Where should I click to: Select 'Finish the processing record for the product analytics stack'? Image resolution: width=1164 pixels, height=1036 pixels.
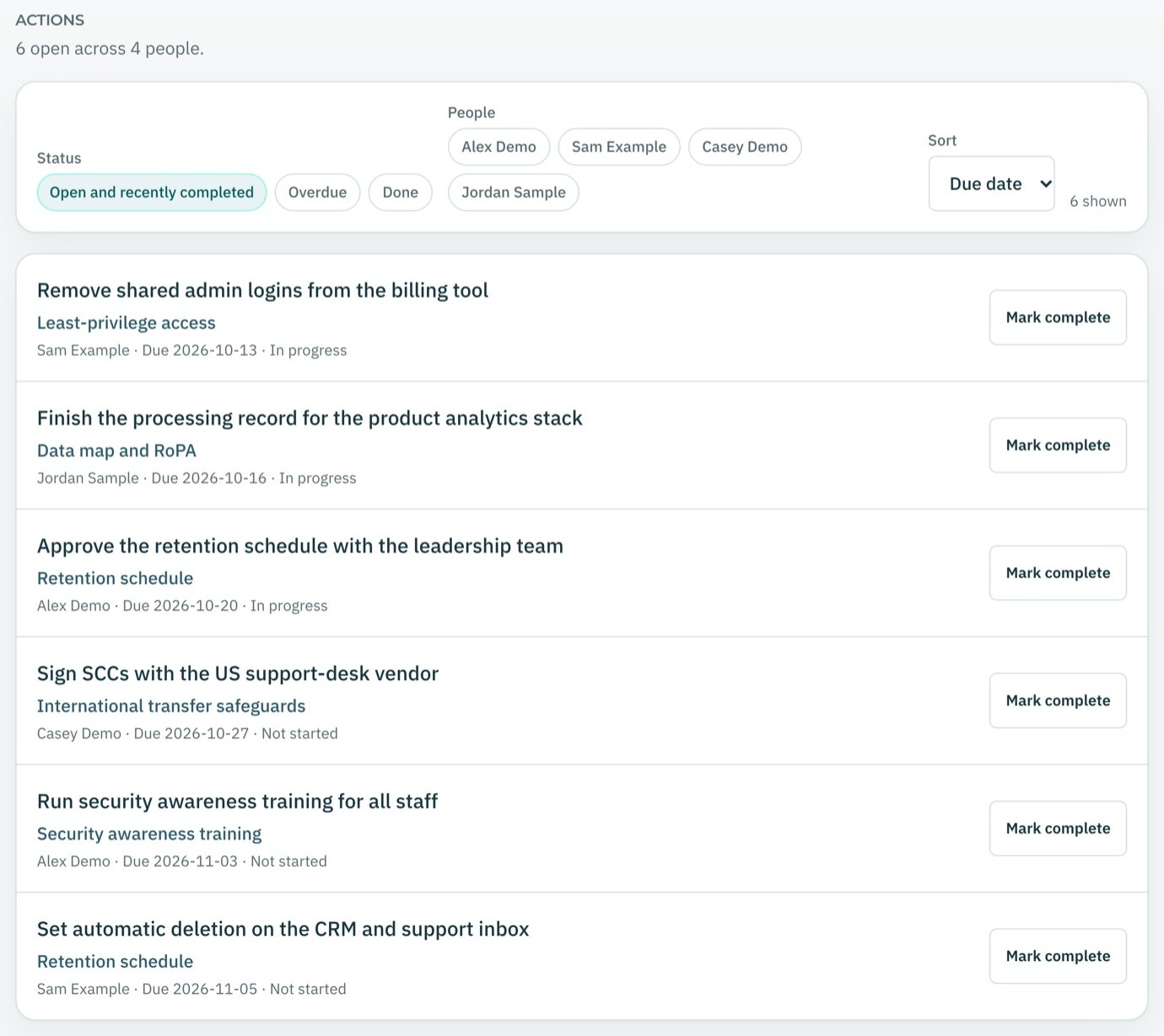tap(310, 418)
